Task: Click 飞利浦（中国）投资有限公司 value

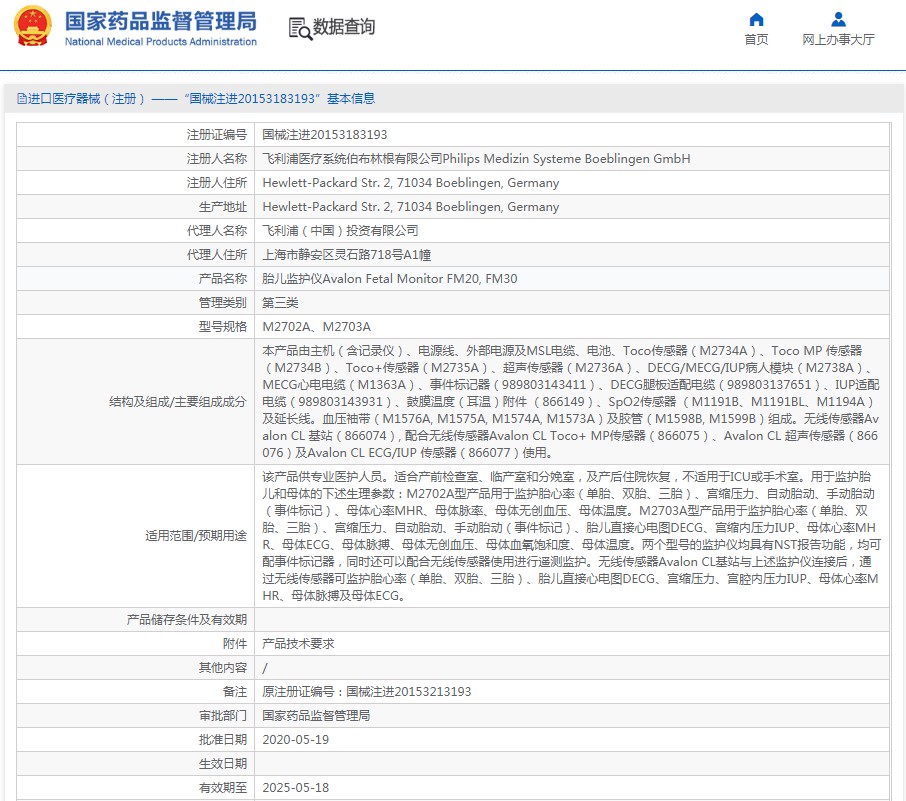Action: 340,231
